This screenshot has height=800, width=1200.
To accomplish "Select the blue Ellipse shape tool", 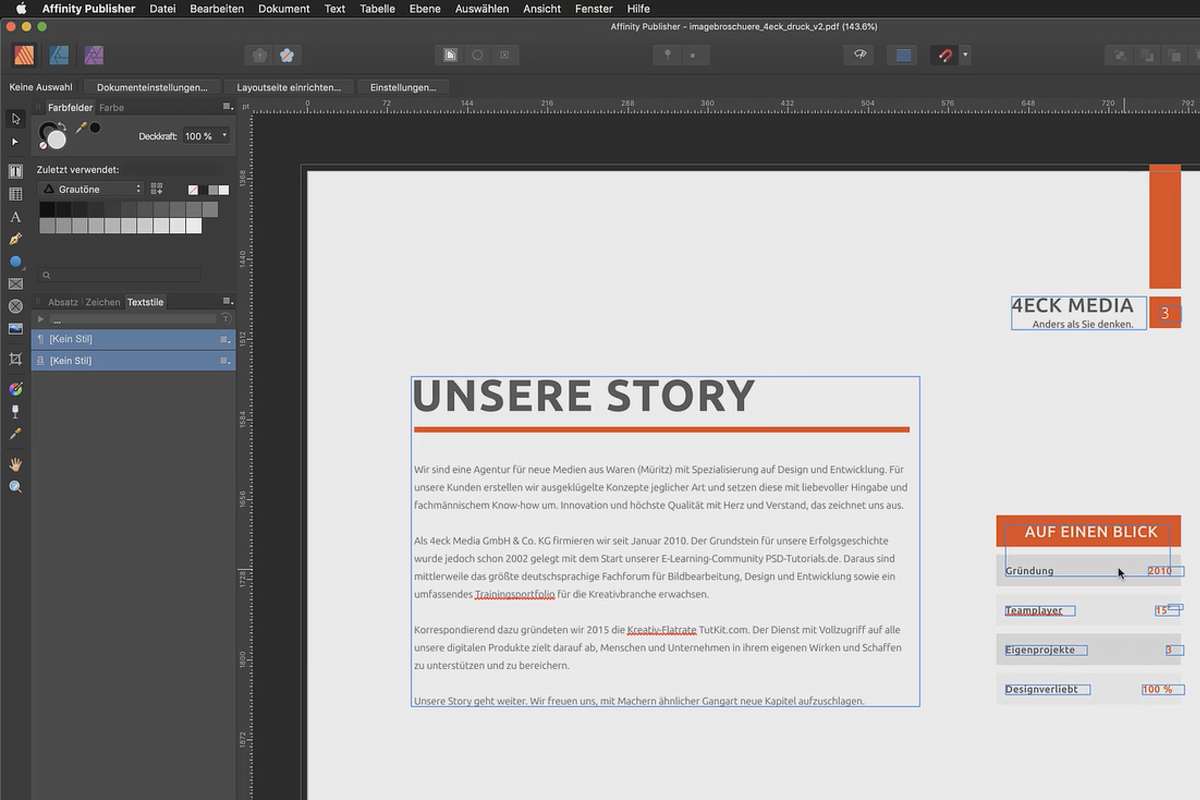I will coord(15,262).
